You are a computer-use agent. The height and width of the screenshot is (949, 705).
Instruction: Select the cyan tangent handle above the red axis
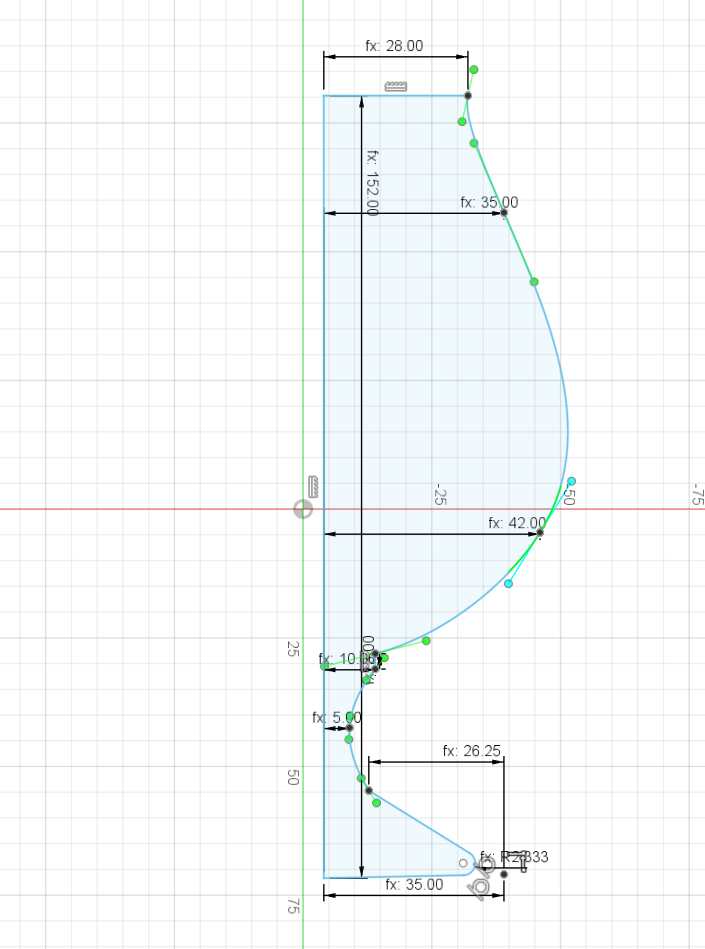pyautogui.click(x=572, y=481)
